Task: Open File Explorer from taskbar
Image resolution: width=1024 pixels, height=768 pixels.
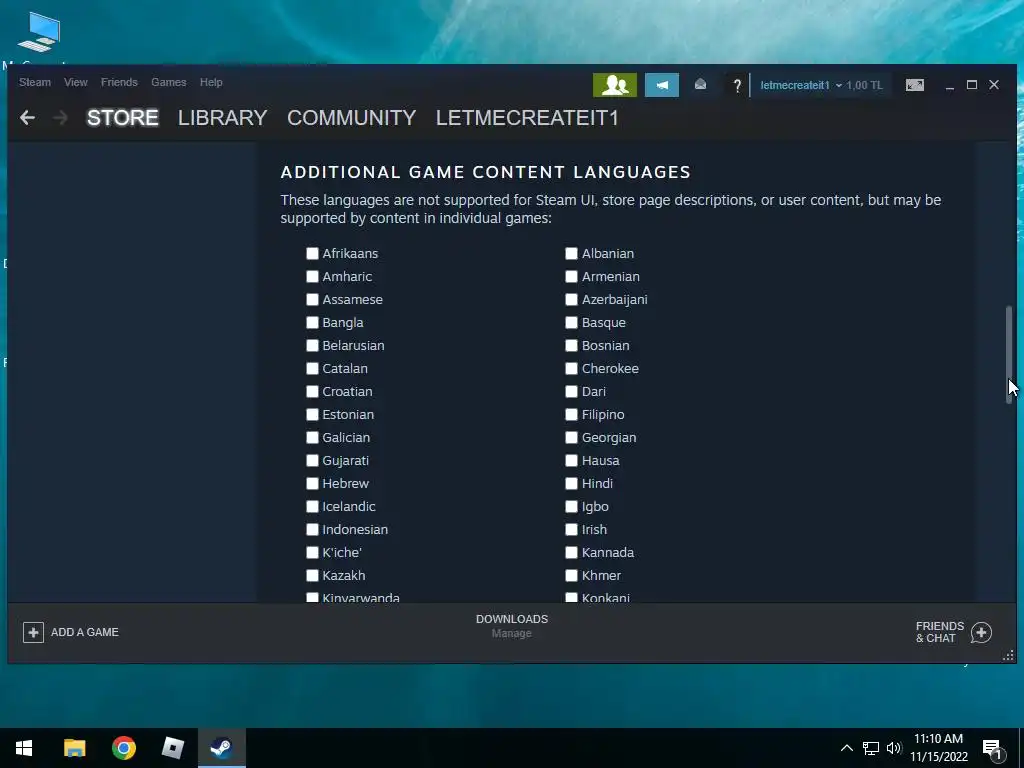Action: [74, 748]
